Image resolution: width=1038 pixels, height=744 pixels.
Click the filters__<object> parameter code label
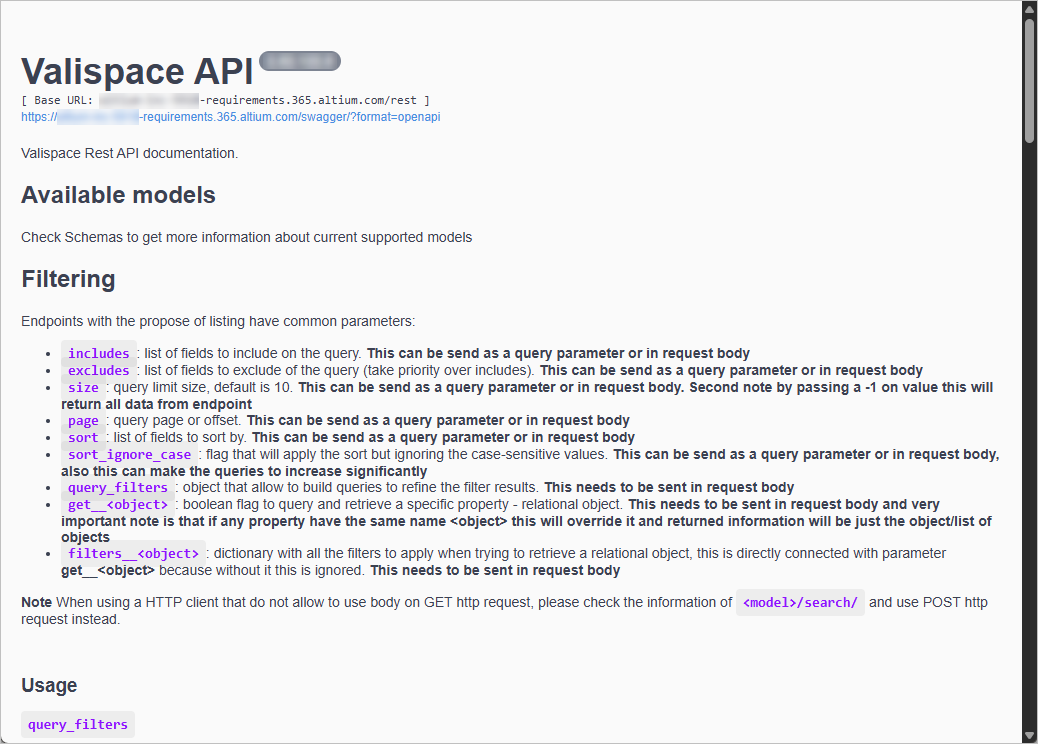[x=134, y=554]
